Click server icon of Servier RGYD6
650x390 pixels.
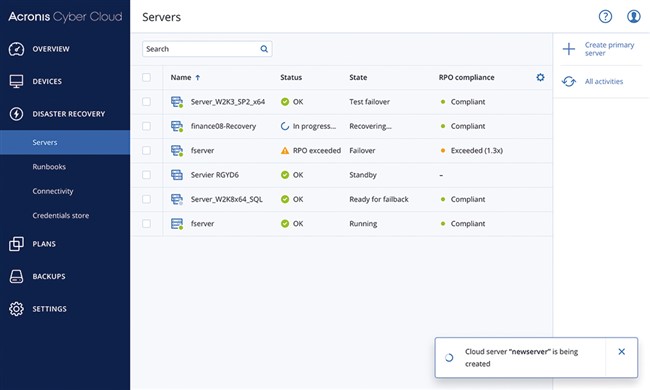click(x=177, y=175)
